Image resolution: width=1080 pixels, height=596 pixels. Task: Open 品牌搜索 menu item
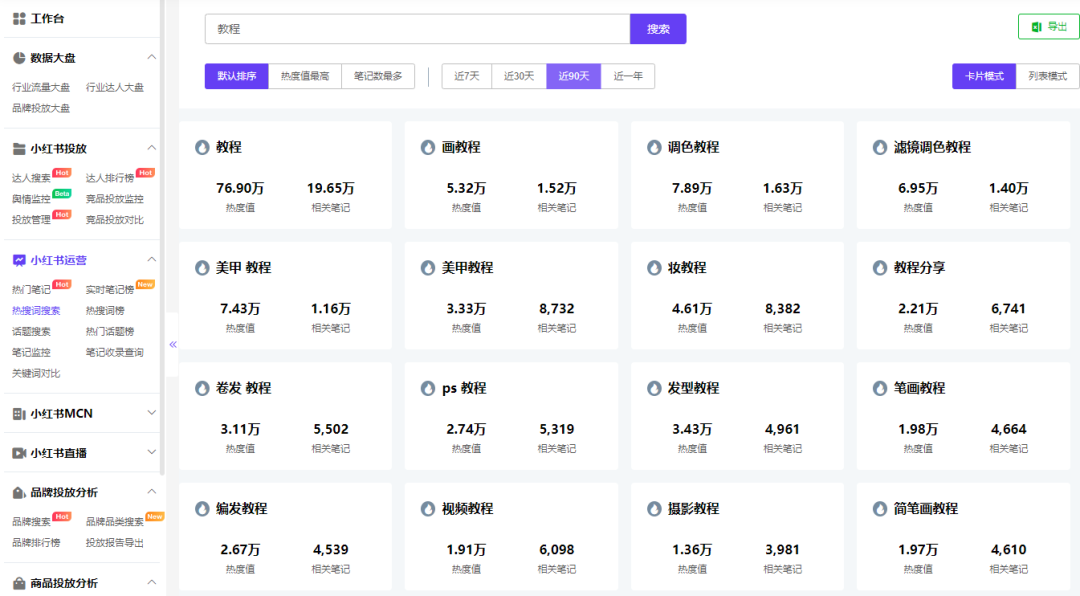point(31,522)
